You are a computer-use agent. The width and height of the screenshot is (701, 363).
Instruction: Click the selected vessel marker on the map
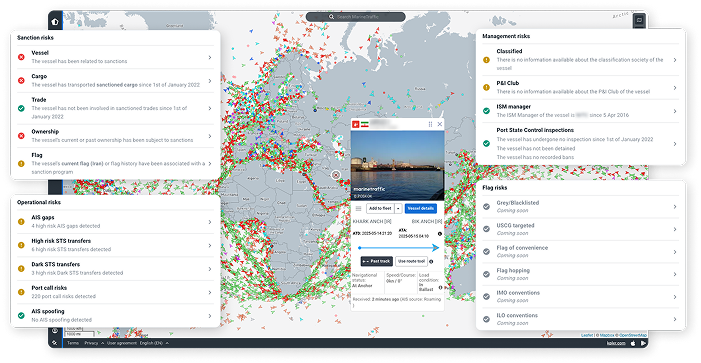pos(336,175)
